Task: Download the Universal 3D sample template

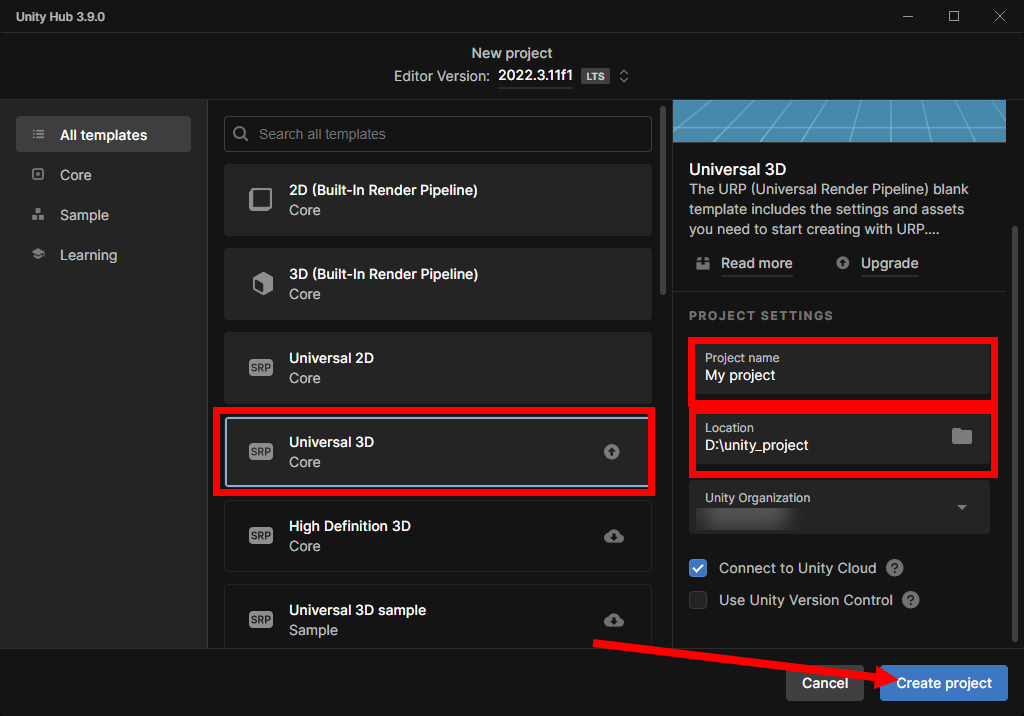Action: [x=614, y=620]
